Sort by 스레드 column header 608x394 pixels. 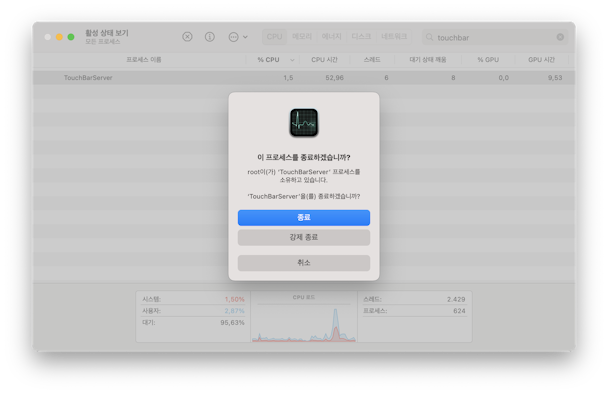[x=372, y=60]
